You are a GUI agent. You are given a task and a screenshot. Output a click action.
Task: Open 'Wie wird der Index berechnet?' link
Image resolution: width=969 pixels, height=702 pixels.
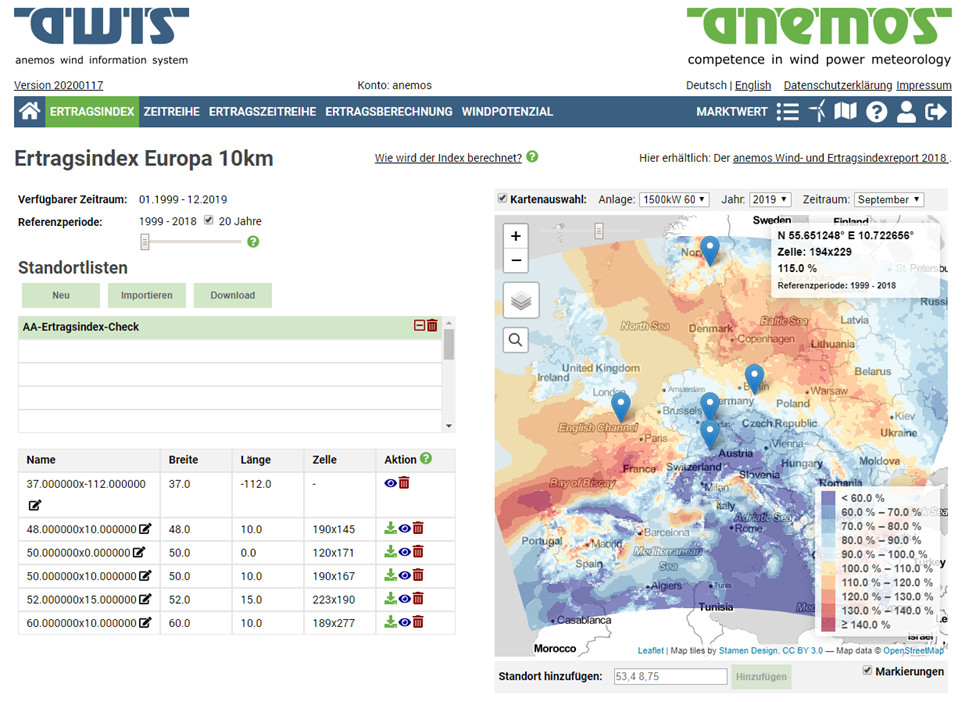[448, 158]
